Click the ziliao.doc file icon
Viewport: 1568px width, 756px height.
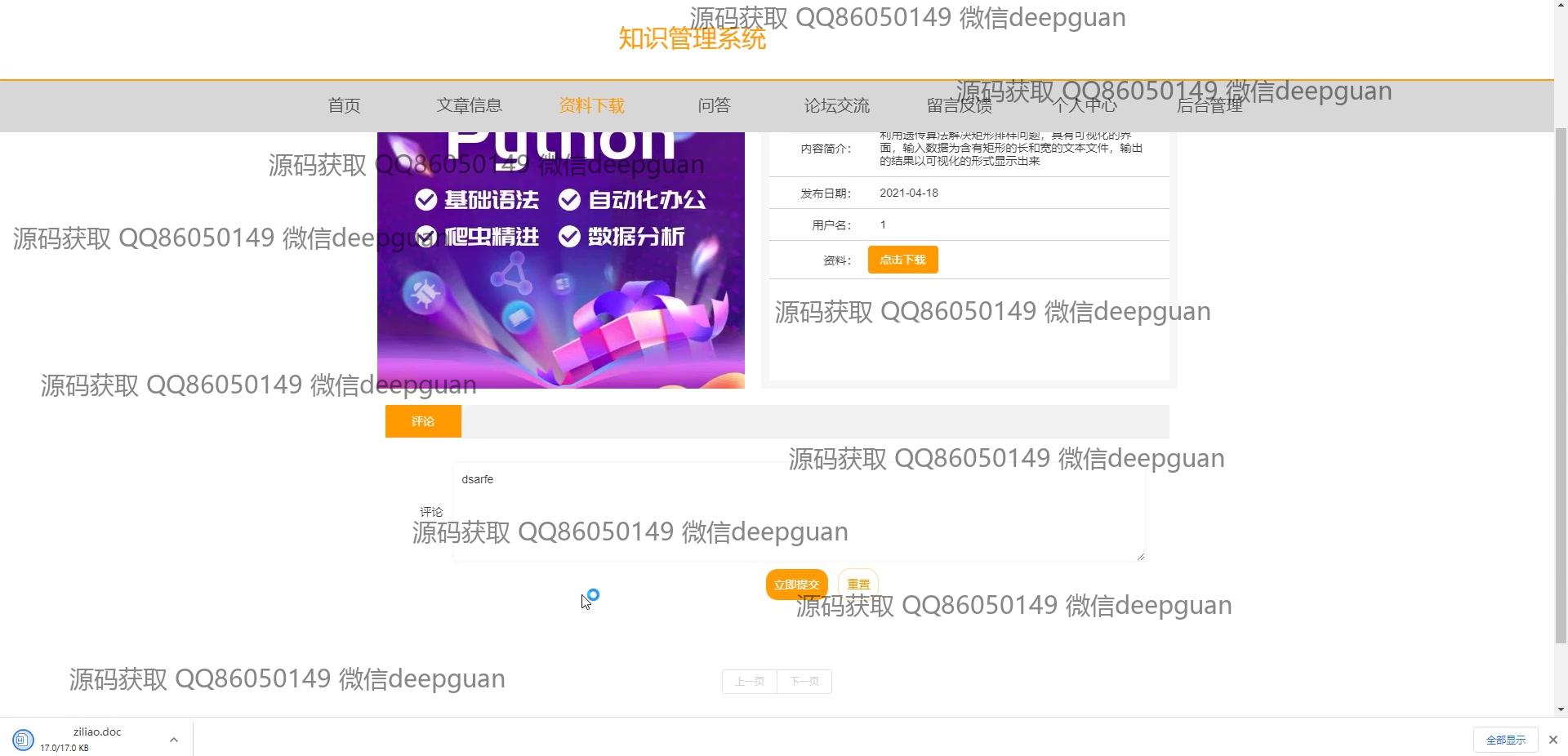point(23,740)
